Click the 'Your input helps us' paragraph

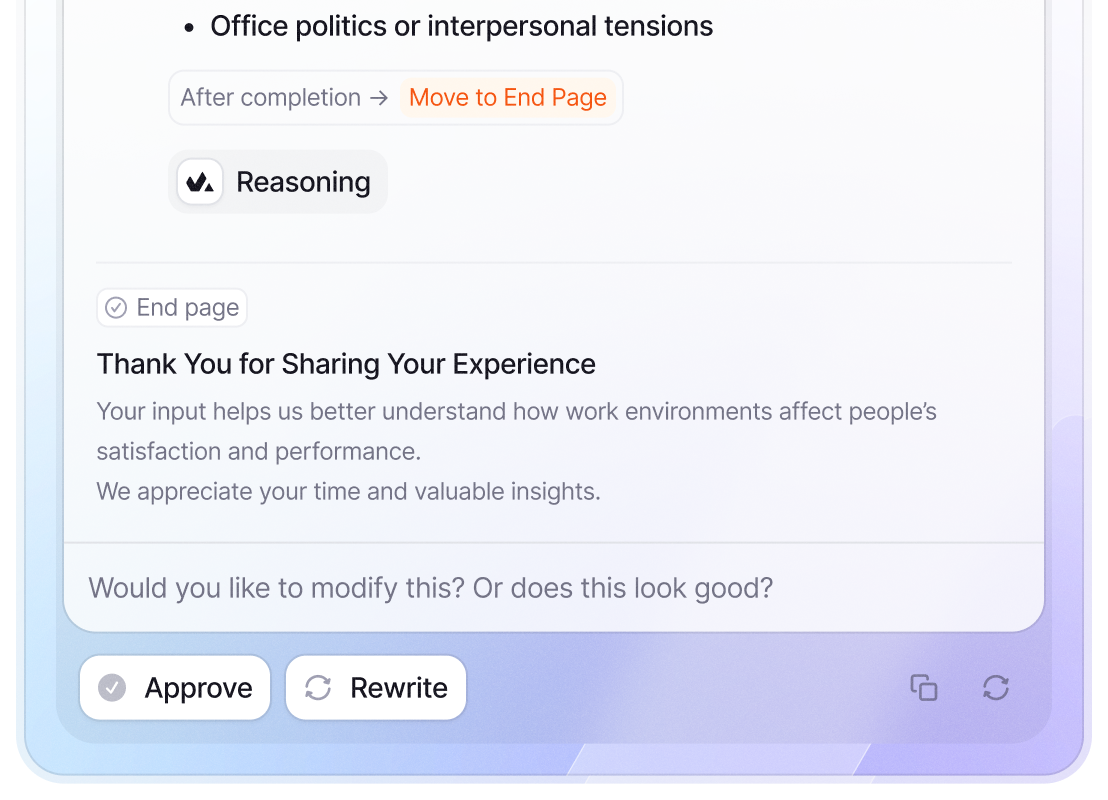516,412
